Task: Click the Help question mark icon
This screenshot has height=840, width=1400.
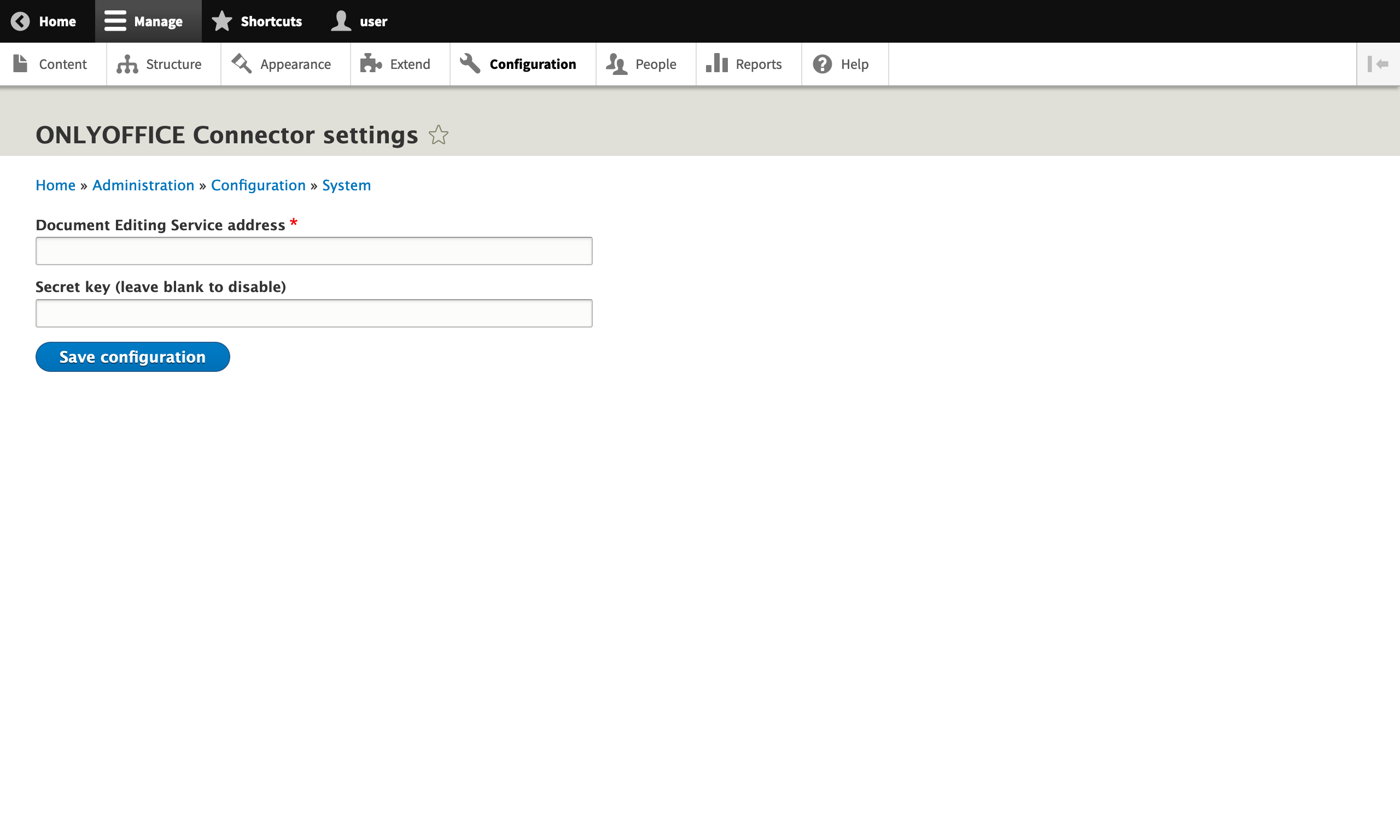Action: click(821, 64)
